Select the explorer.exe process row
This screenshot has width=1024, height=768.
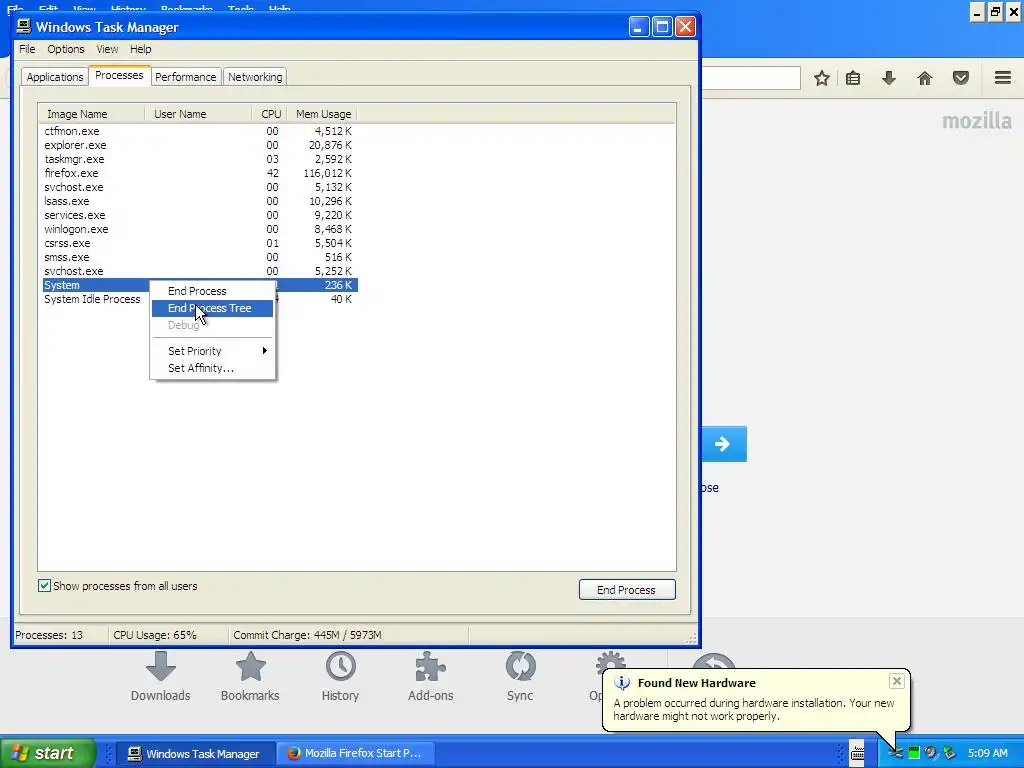pyautogui.click(x=200, y=145)
